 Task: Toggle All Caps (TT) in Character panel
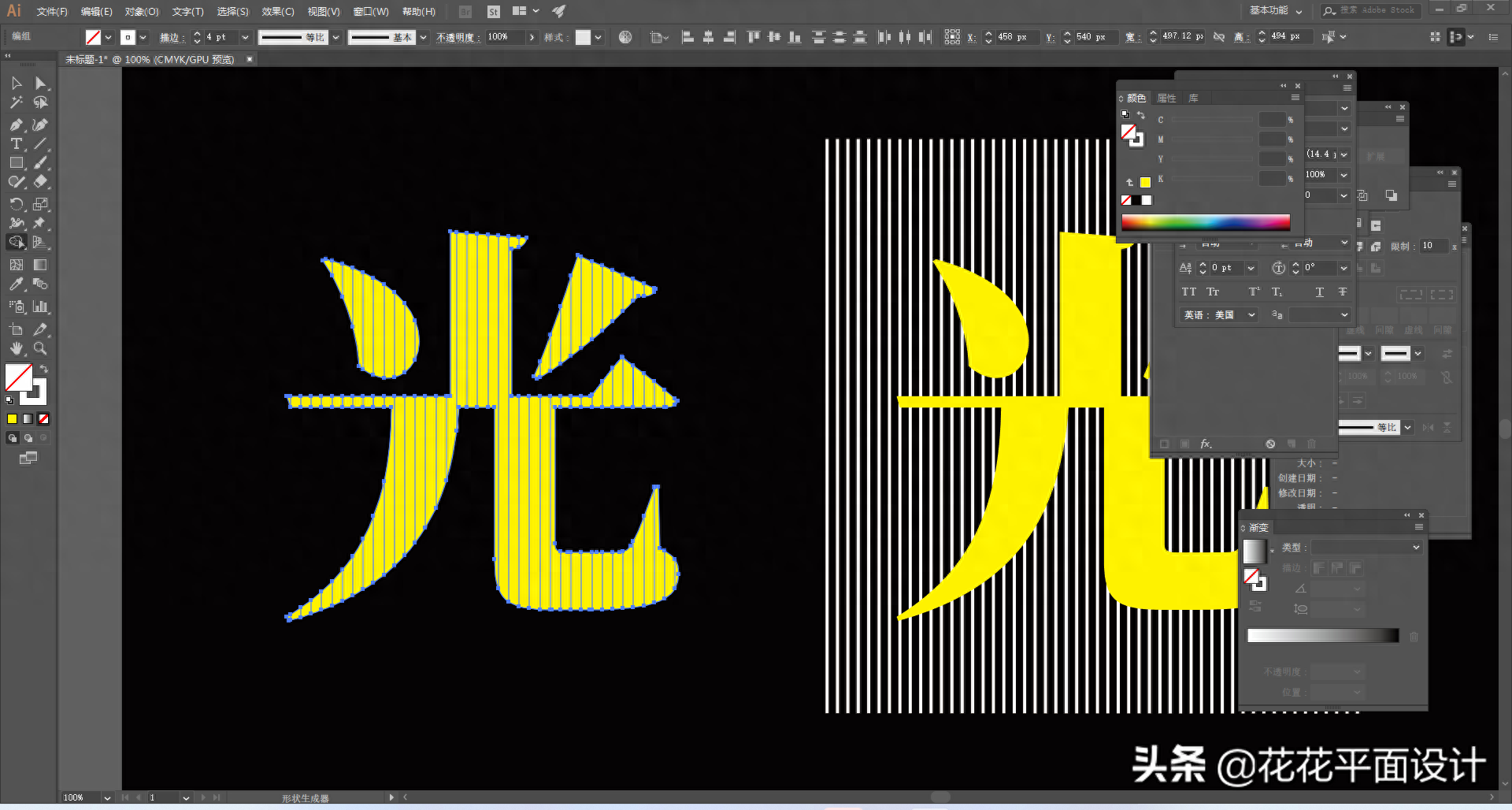[x=1188, y=292]
